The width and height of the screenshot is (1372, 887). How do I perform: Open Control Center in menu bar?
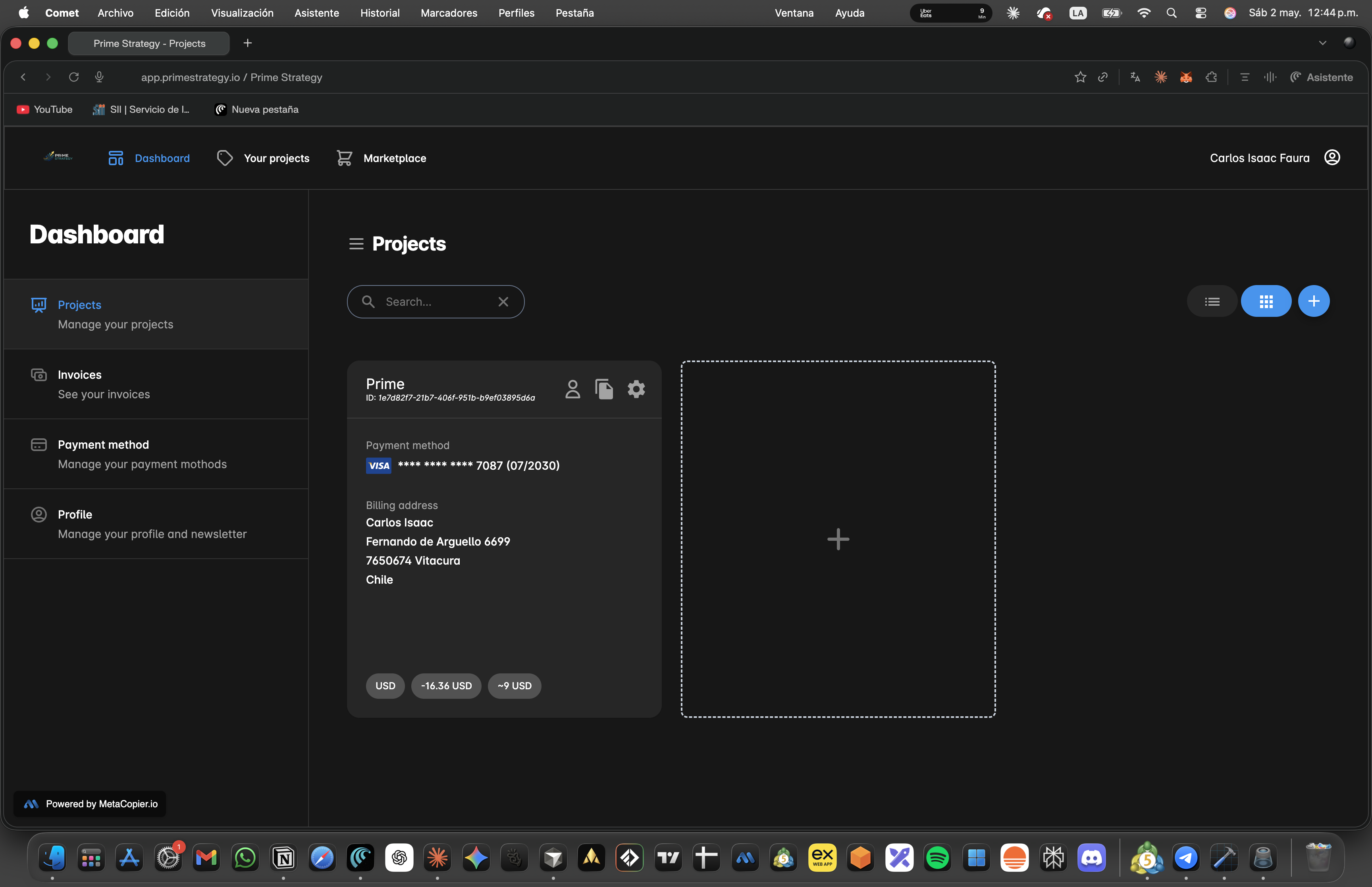[x=1200, y=13]
